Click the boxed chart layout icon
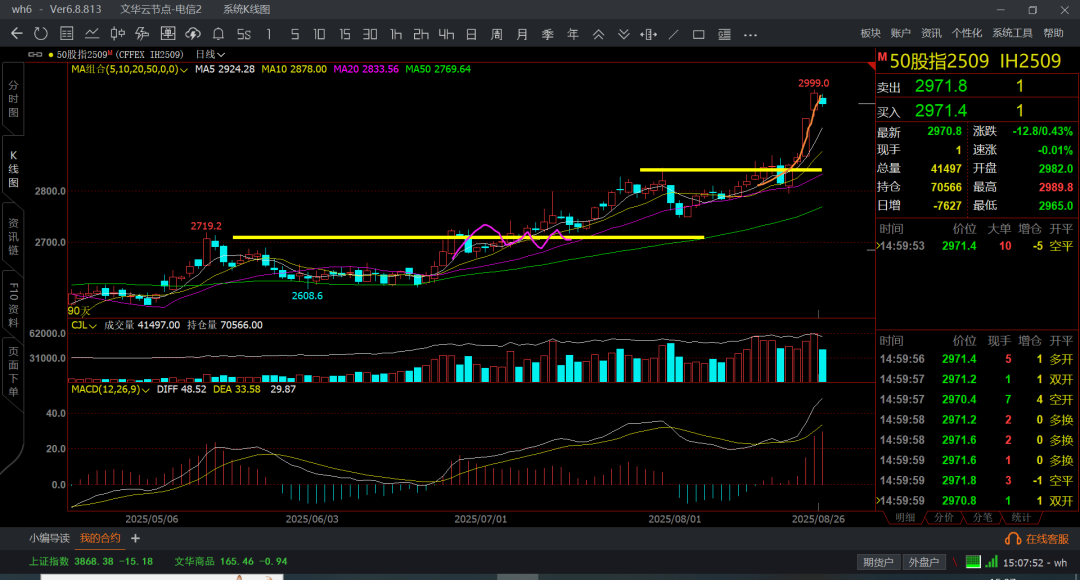Viewport: 1080px width, 580px height. (167, 34)
